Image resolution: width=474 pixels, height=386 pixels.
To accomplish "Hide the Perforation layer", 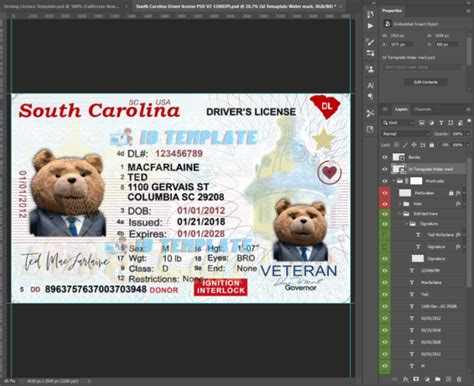I will [x=385, y=193].
